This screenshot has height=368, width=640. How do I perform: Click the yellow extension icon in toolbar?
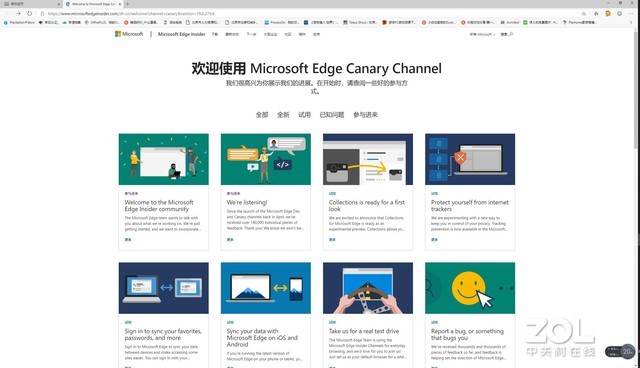point(608,13)
